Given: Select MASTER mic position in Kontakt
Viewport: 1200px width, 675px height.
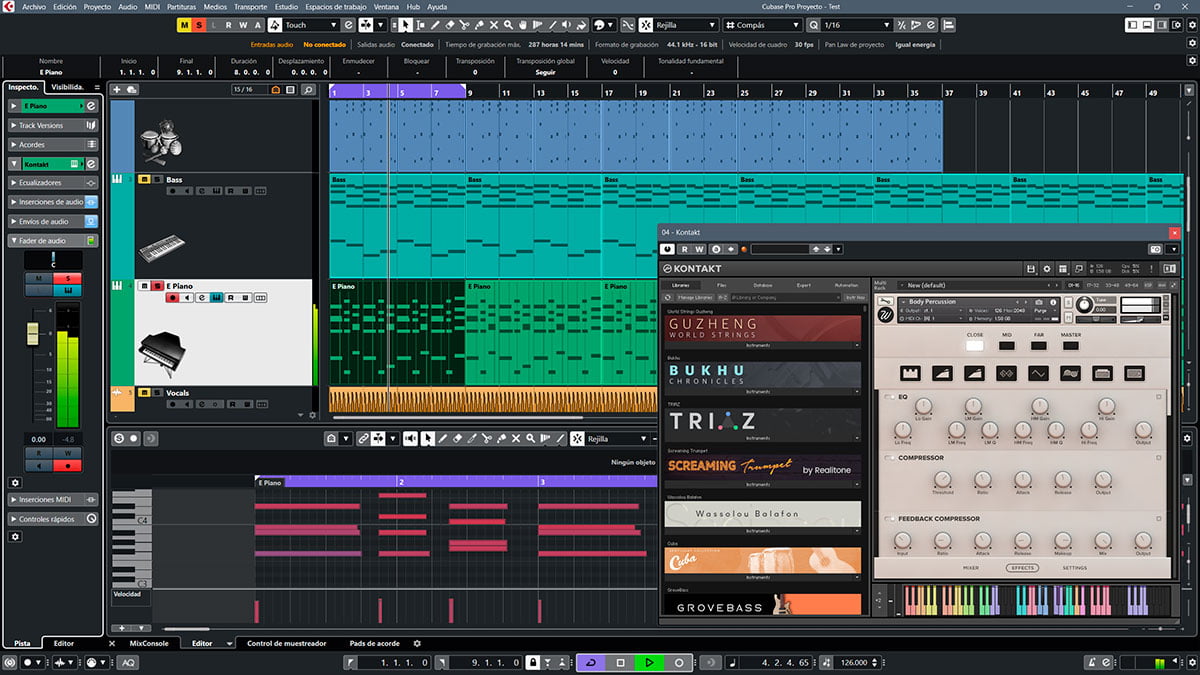Looking at the screenshot, I should tap(1071, 346).
